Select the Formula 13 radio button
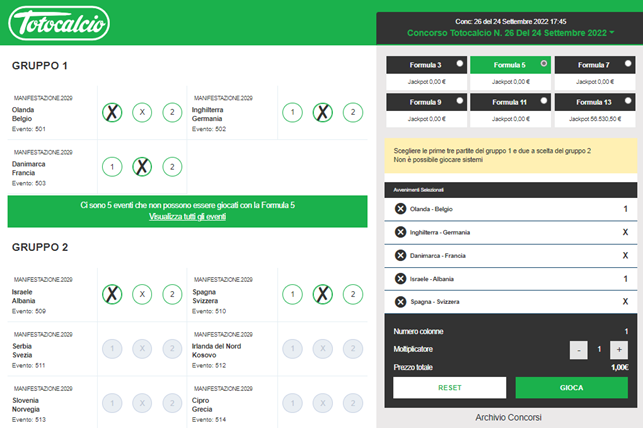 (626, 101)
